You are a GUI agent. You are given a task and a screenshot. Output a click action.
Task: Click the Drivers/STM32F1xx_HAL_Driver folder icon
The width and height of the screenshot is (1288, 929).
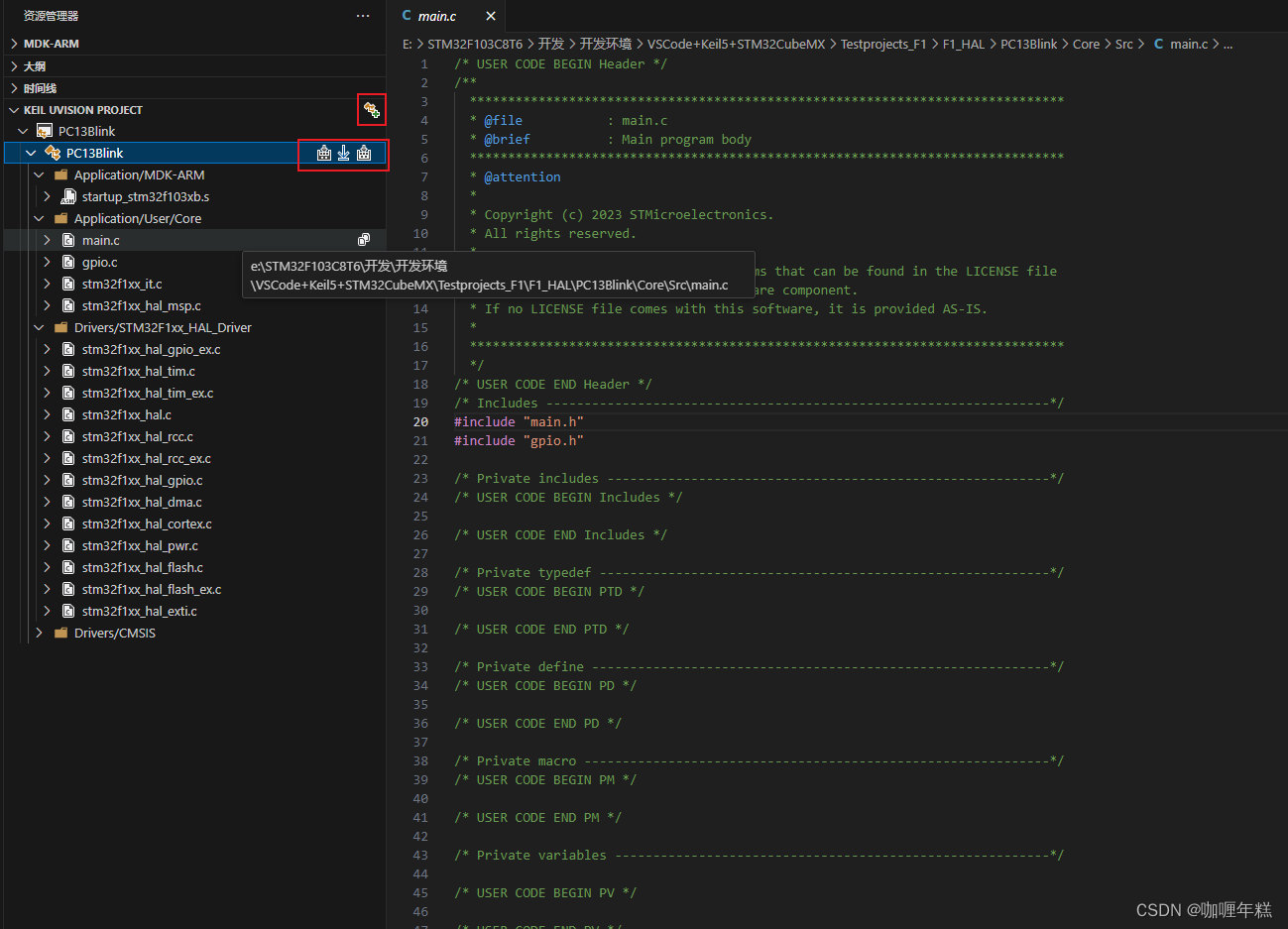point(60,327)
